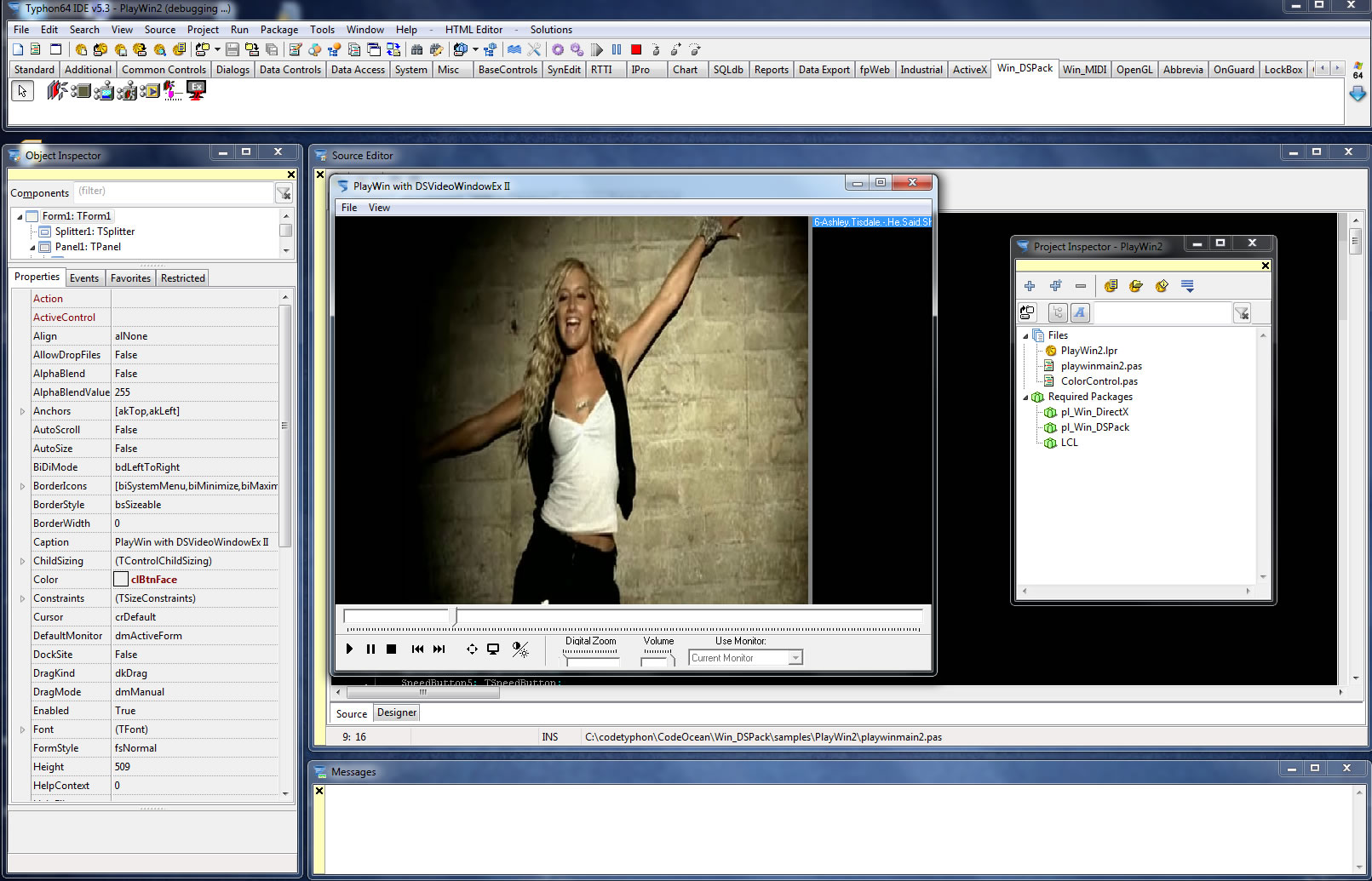Click the switch view icon in Project Inspector
Viewport: 1372px width, 881px height.
pyautogui.click(x=1028, y=313)
